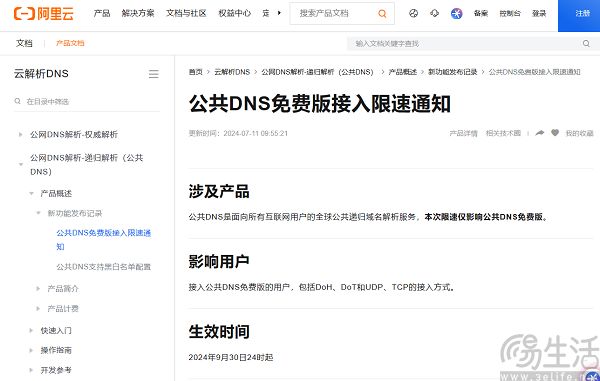The height and width of the screenshot is (381, 600).
Task: Click 我的收藏 link
Action: tap(579, 133)
